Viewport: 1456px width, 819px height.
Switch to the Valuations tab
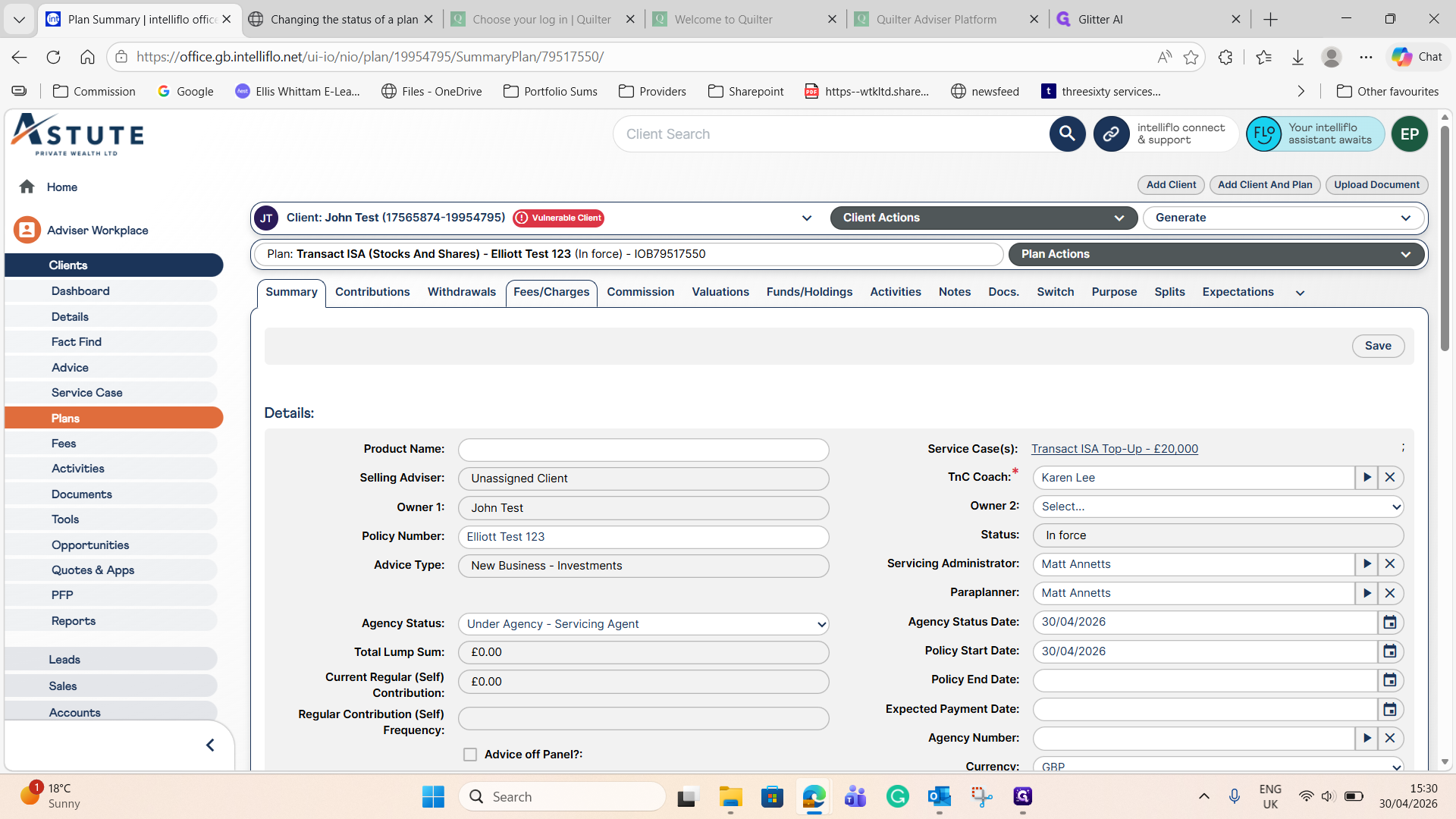[x=720, y=292]
